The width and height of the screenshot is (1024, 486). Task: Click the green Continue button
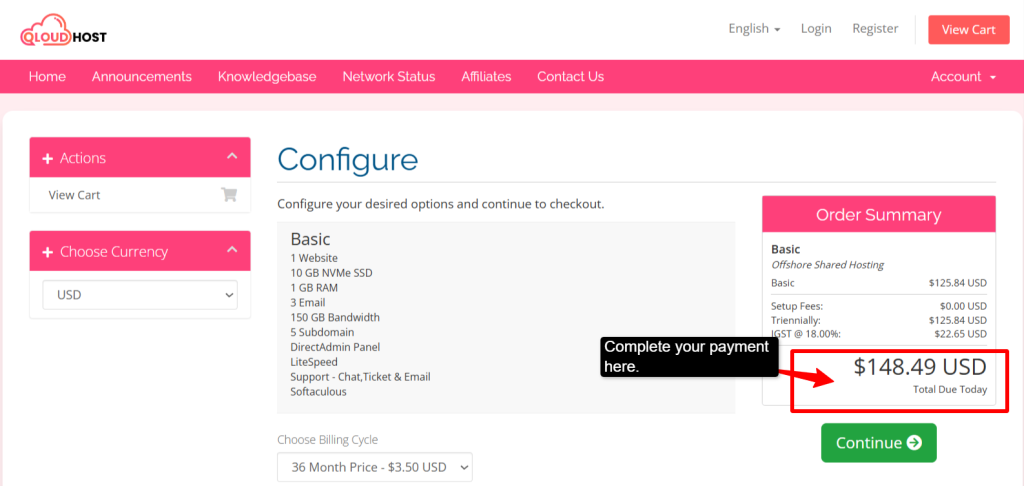878,443
